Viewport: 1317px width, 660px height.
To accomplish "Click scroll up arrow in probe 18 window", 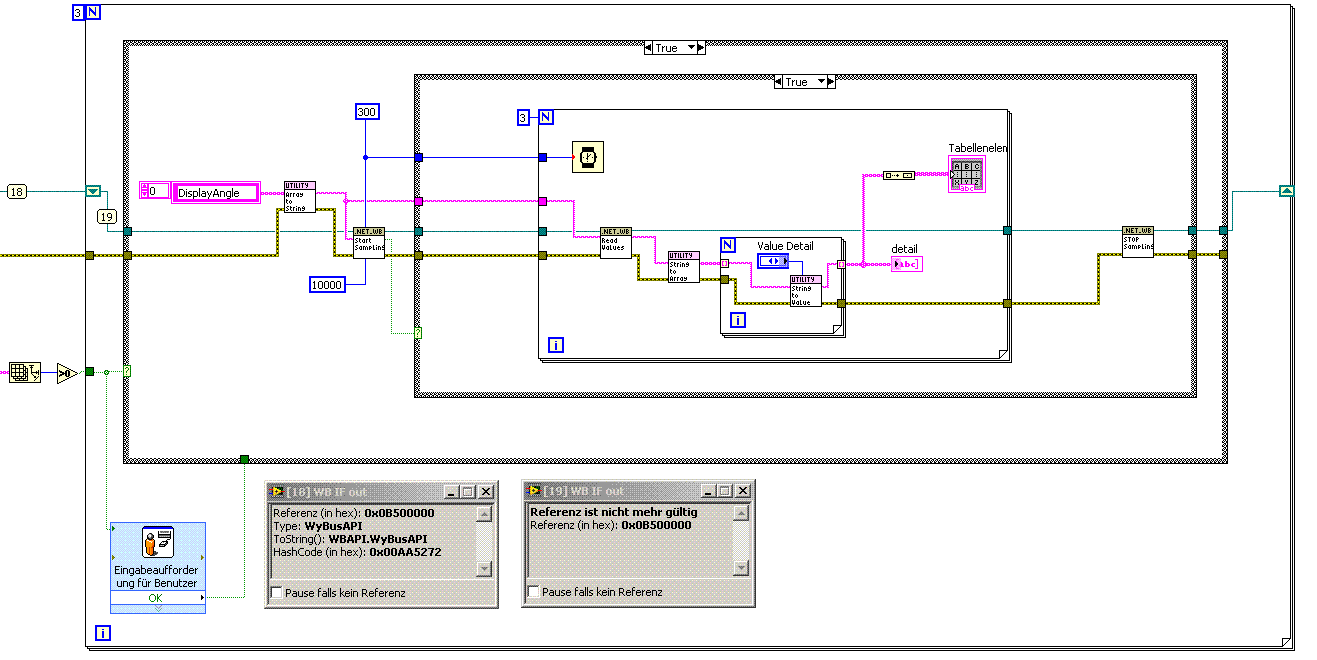I will (484, 514).
